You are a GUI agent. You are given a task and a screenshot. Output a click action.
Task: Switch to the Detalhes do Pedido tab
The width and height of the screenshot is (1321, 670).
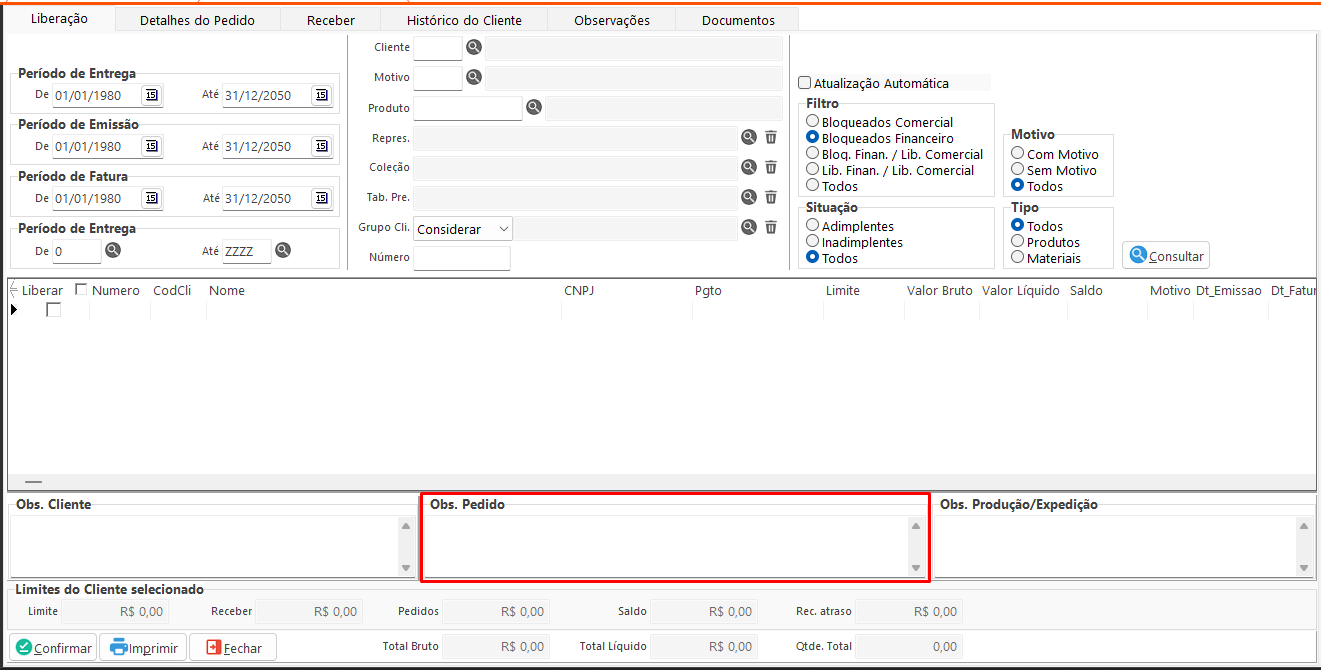click(x=197, y=20)
